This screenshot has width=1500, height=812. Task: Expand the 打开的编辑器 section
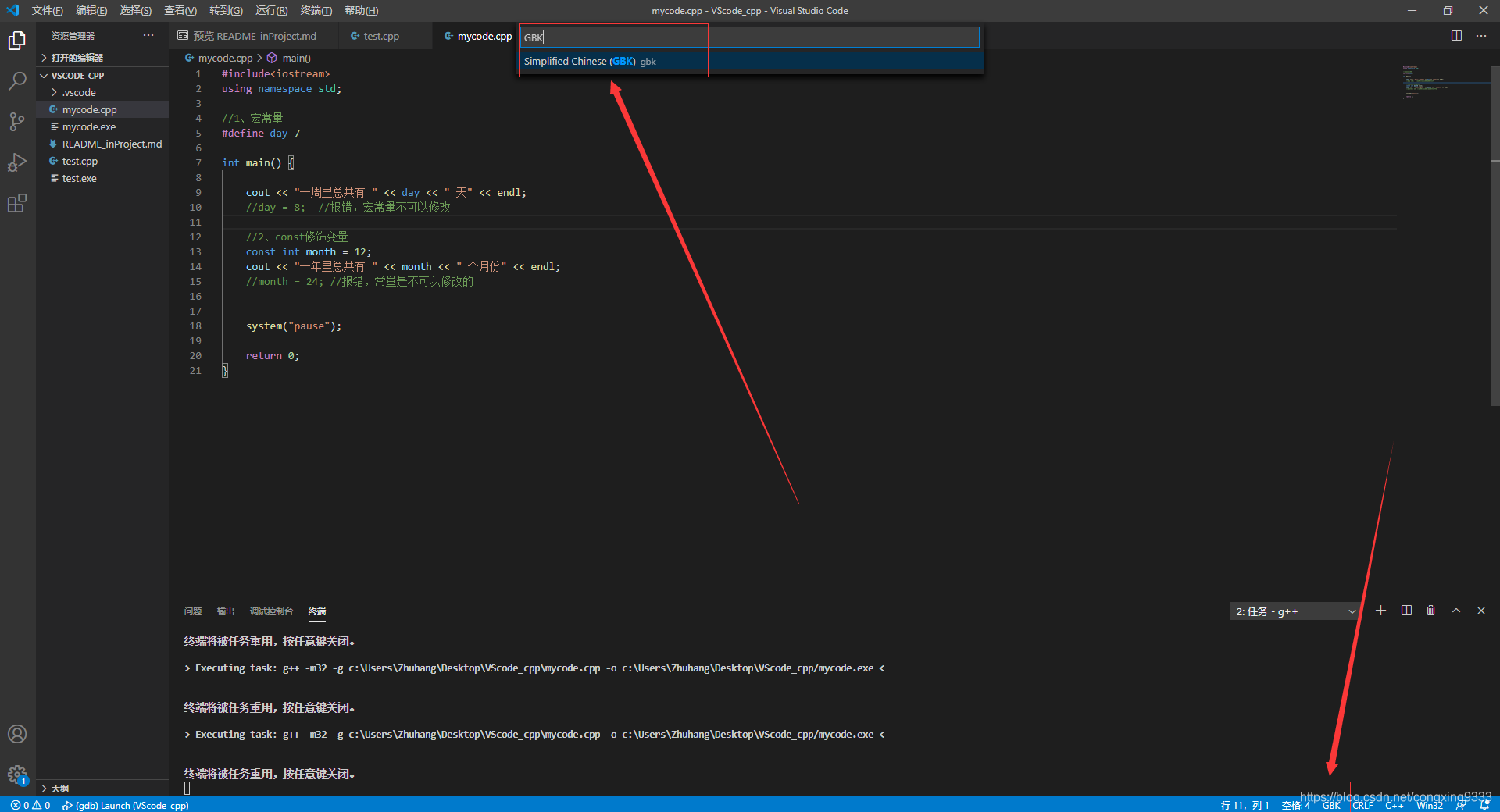(x=102, y=58)
